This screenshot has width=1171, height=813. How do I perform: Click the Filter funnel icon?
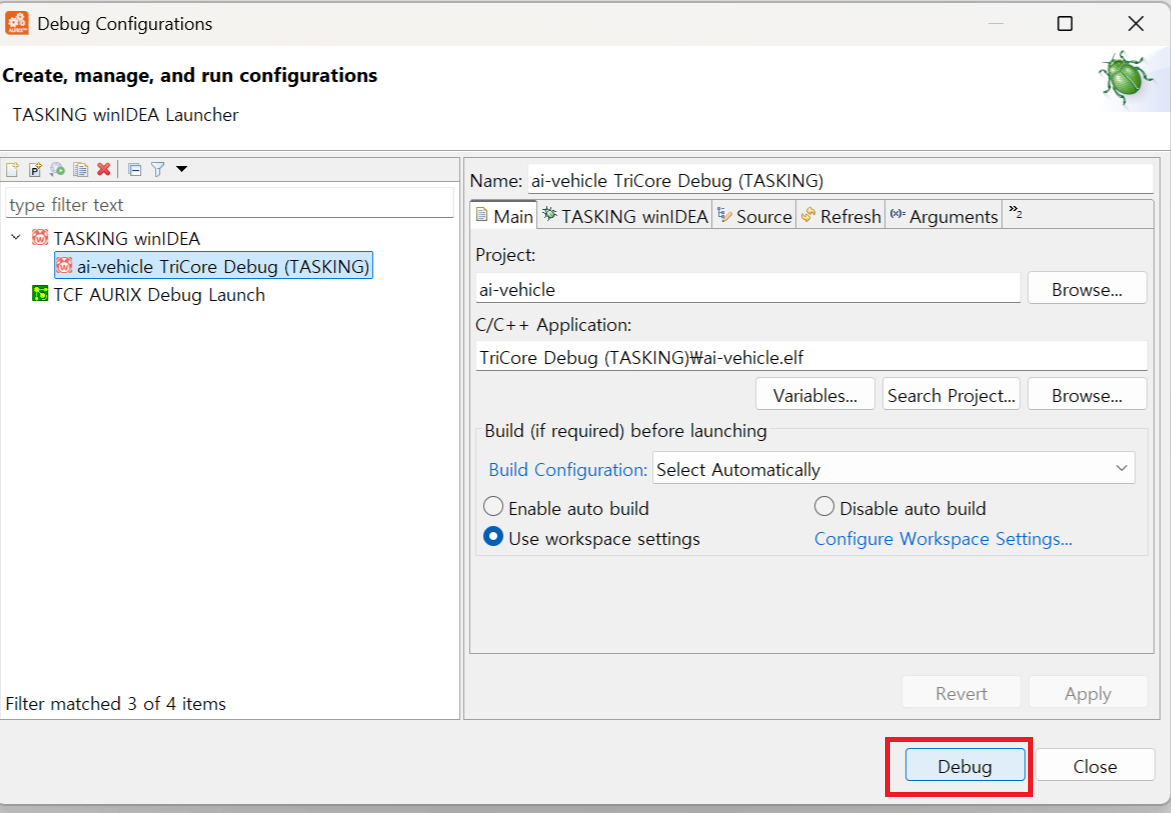click(158, 169)
